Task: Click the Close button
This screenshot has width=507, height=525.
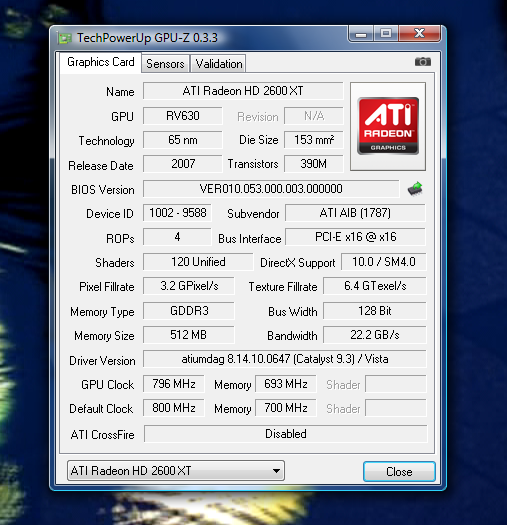Action: (399, 471)
